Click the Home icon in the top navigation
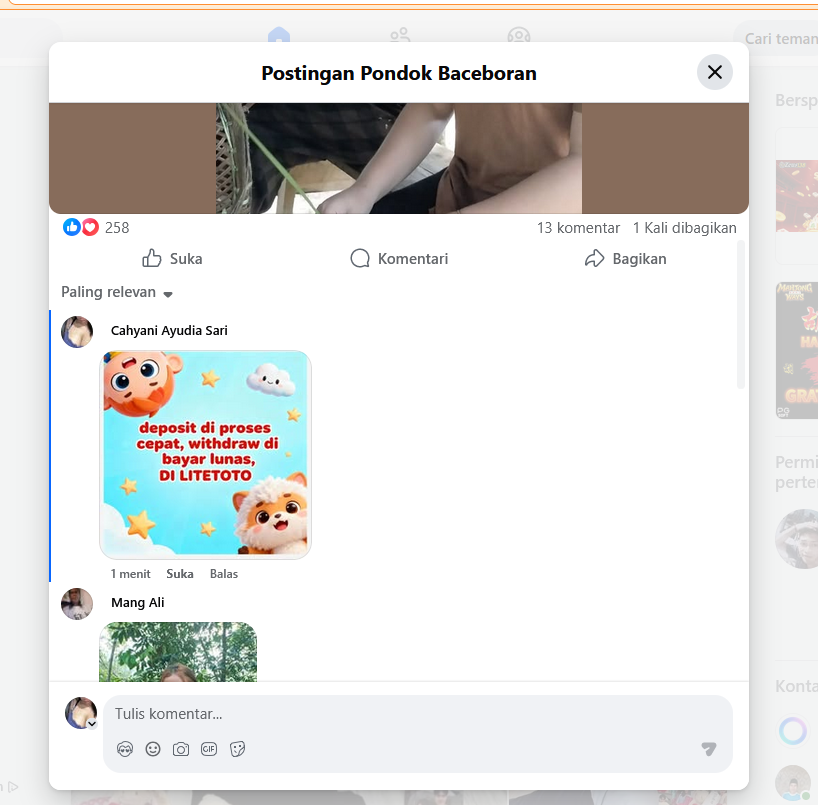818x805 pixels. tap(279, 34)
